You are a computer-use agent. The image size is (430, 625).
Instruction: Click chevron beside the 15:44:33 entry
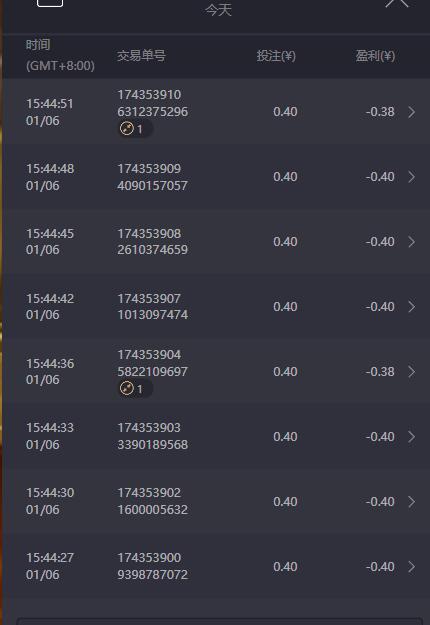pos(412,437)
